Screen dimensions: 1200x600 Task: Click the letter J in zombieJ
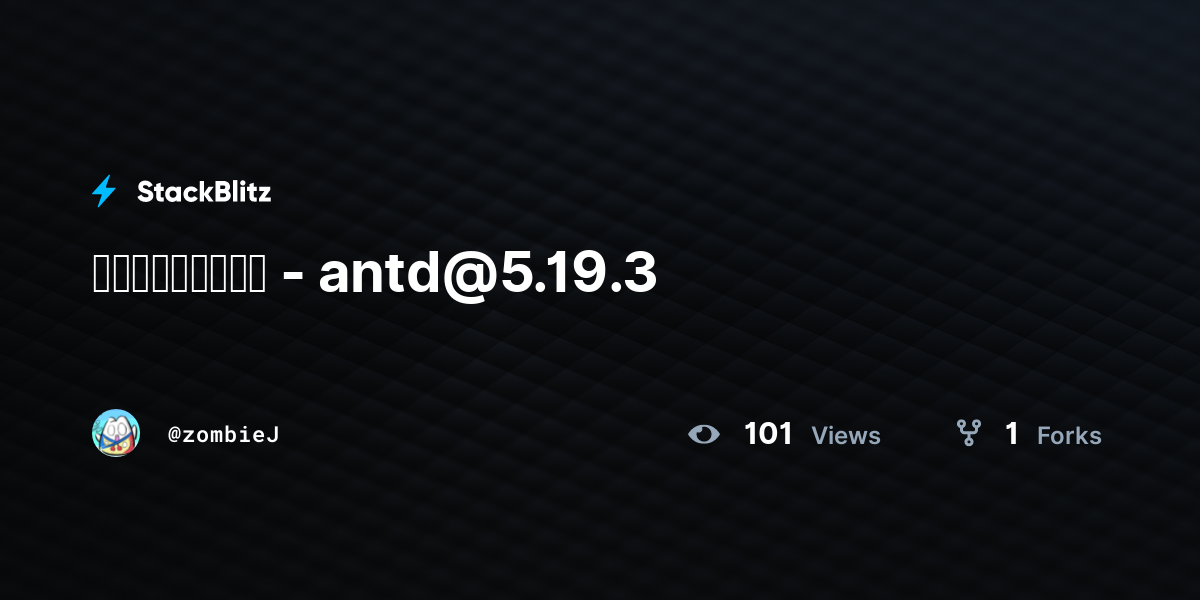[273, 434]
